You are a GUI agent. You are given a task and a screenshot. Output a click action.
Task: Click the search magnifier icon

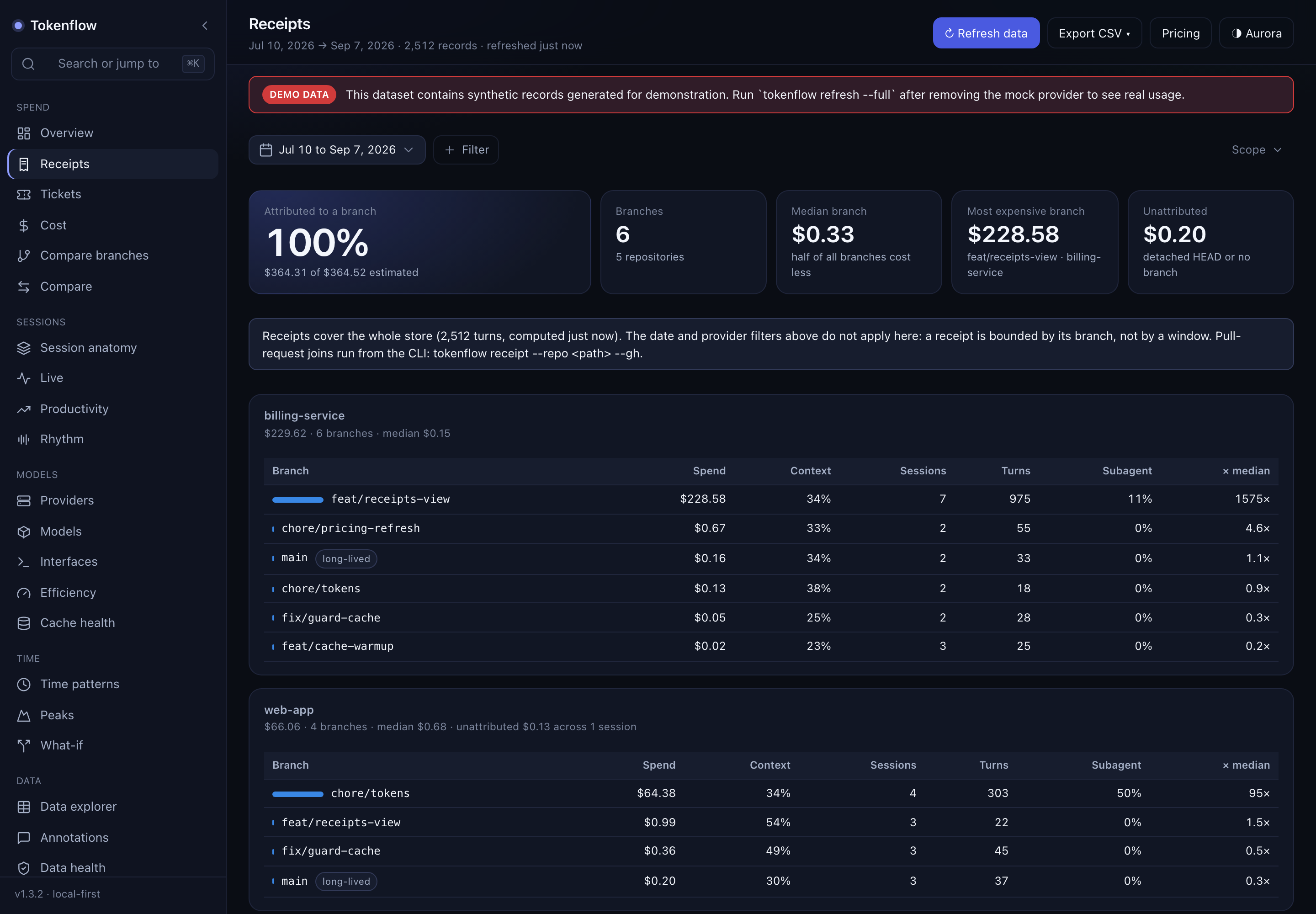pos(28,64)
